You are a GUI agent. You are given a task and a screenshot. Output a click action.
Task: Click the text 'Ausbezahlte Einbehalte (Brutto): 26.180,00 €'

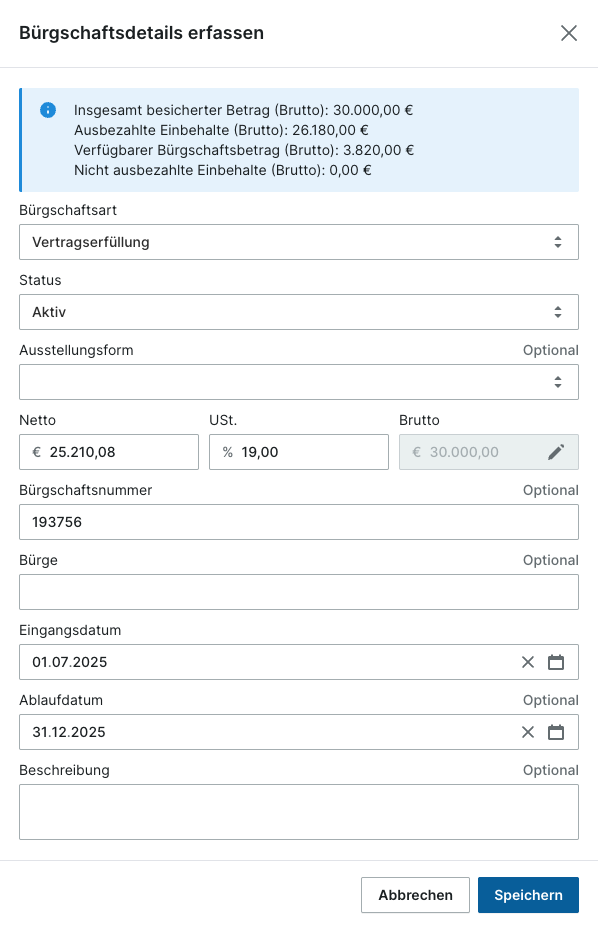(x=221, y=130)
